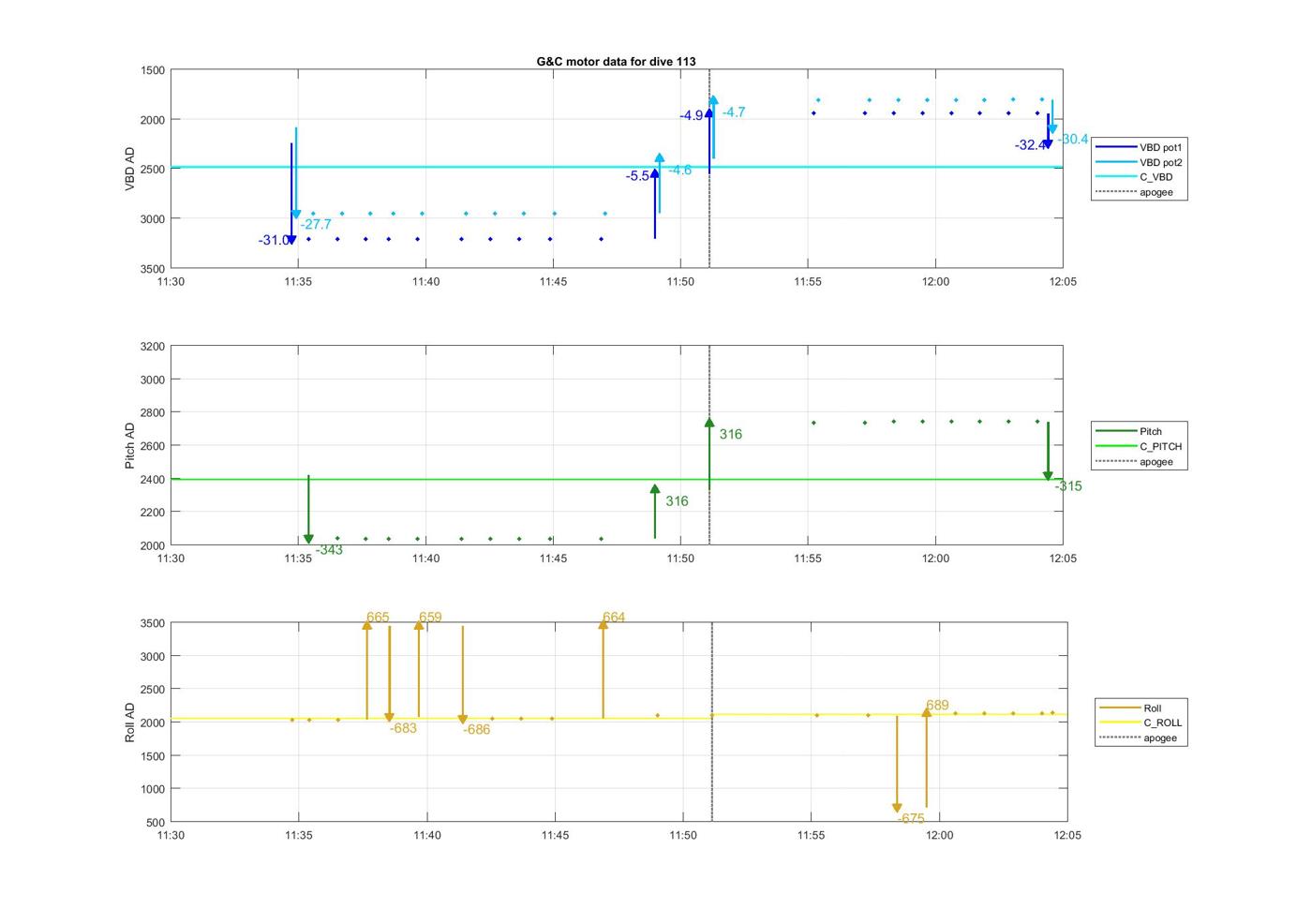Click the '3200' tick on Pitch AD axis
Screen dimensions: 1312x924
pyautogui.click(x=153, y=347)
